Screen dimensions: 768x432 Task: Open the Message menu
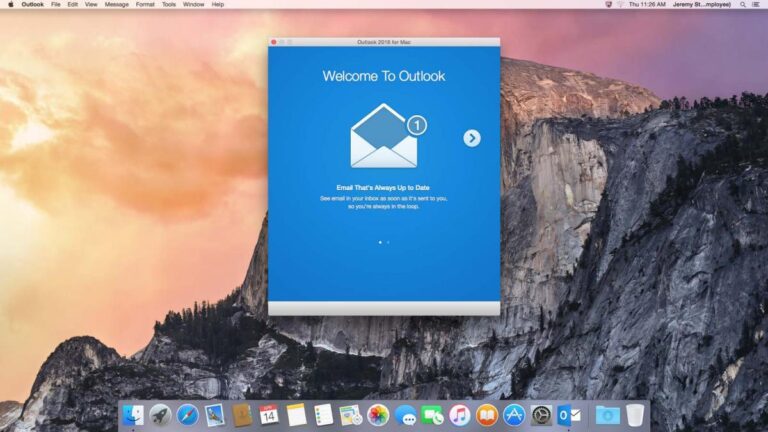pos(117,4)
